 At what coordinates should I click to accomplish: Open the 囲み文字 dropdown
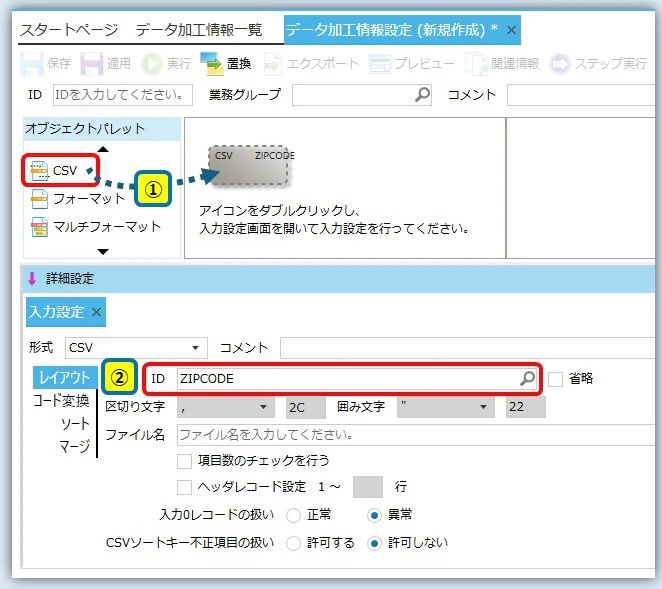point(483,407)
